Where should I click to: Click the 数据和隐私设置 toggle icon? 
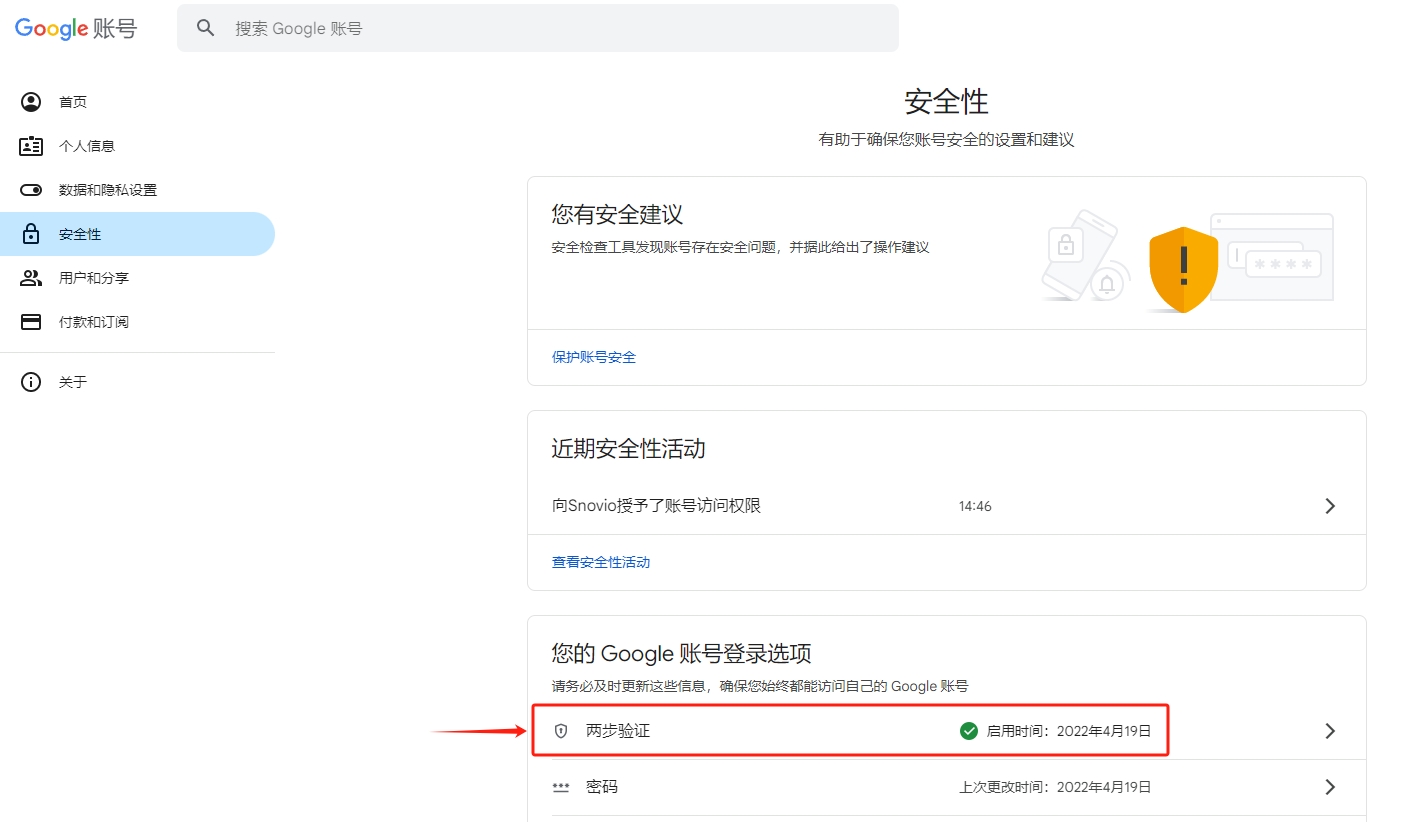[31, 190]
